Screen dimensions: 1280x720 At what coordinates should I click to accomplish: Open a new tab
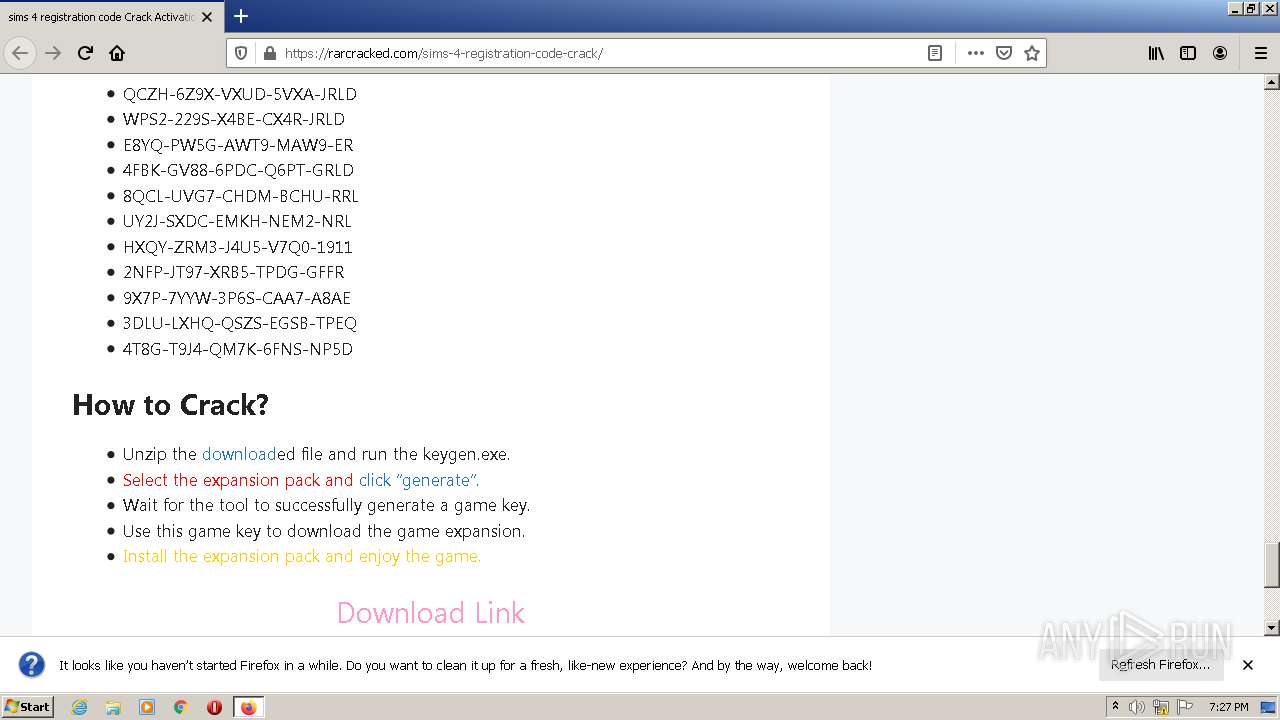[241, 16]
